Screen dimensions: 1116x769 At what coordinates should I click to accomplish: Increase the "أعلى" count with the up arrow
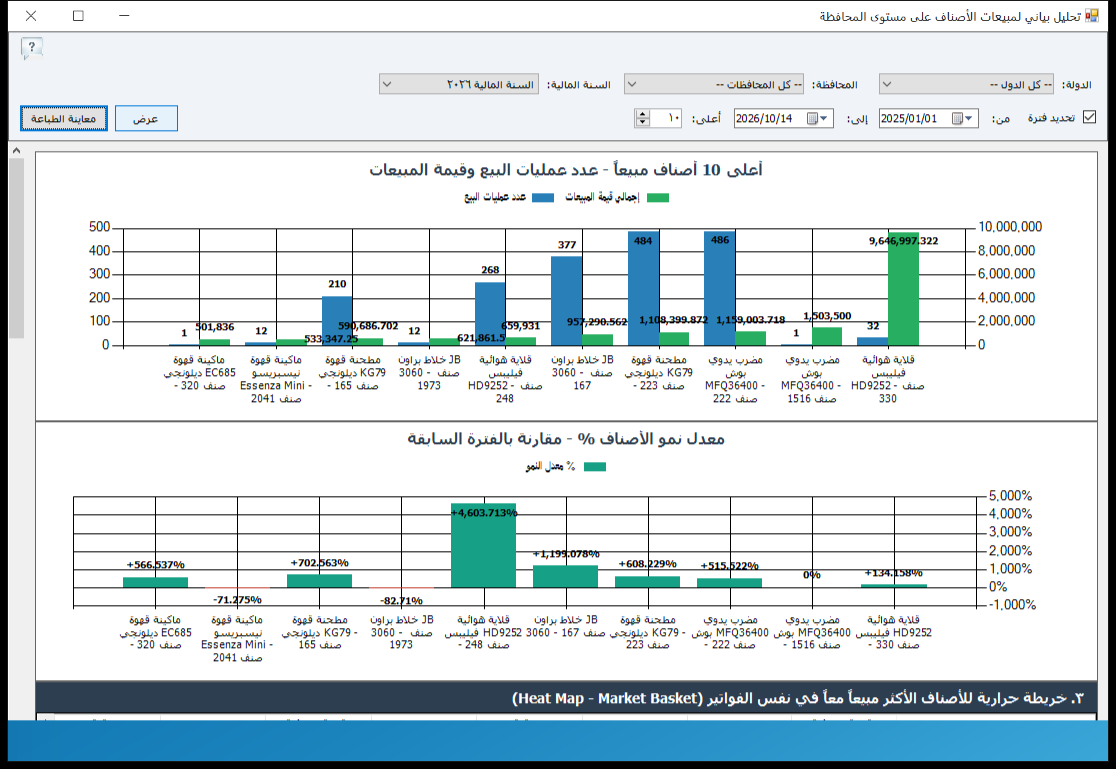pos(643,114)
